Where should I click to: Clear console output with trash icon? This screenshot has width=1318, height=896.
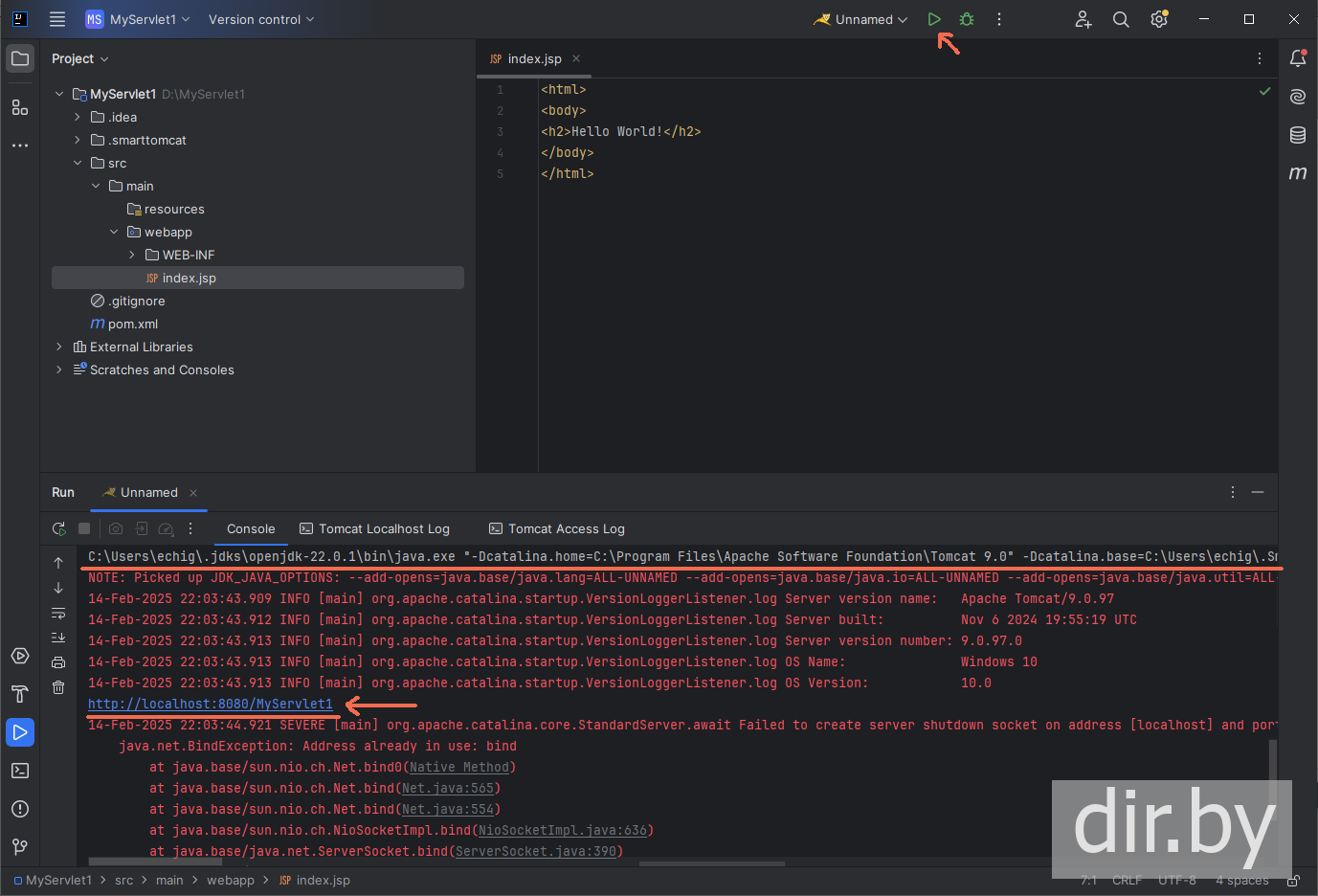58,687
